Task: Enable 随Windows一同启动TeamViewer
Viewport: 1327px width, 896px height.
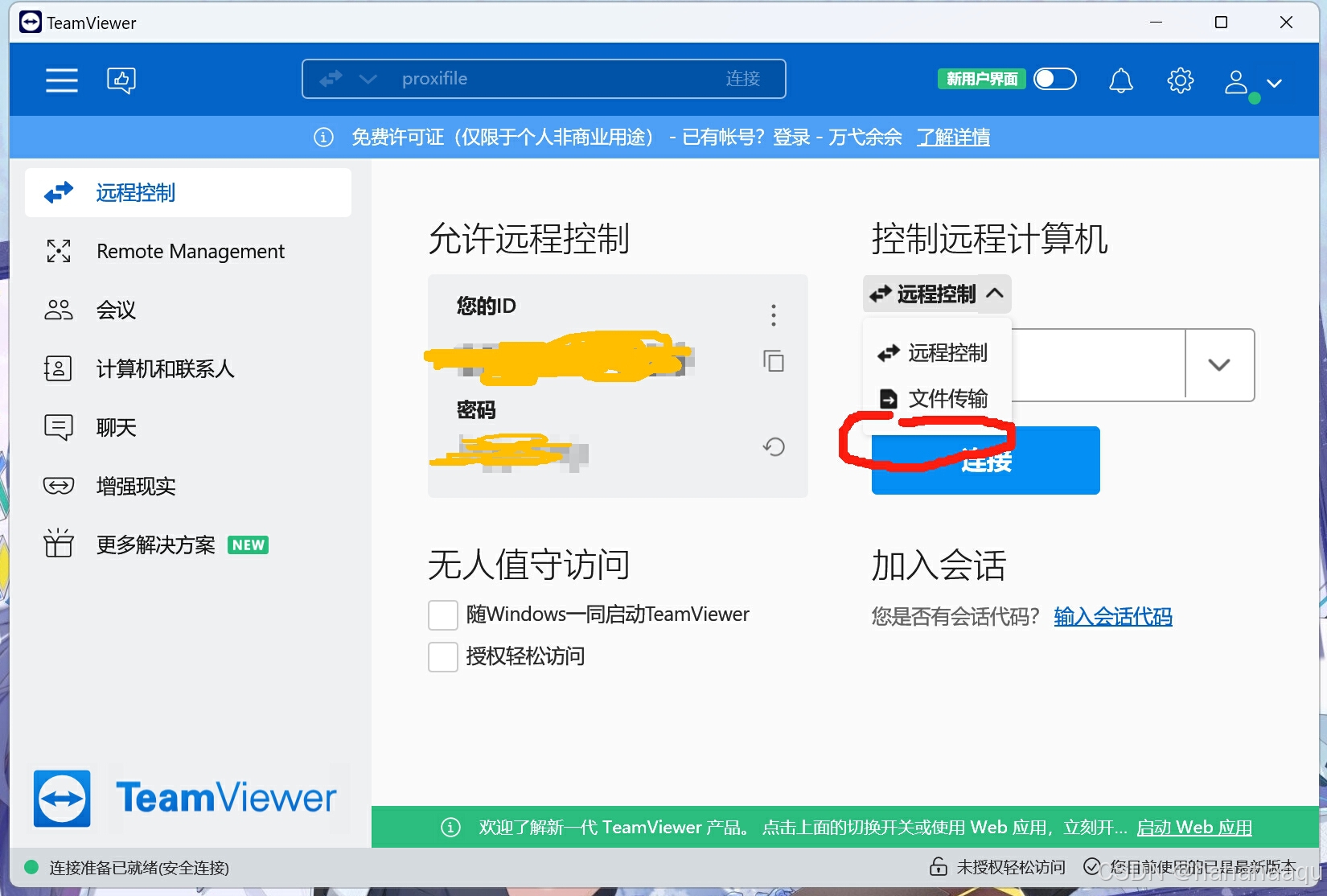Action: pyautogui.click(x=442, y=614)
